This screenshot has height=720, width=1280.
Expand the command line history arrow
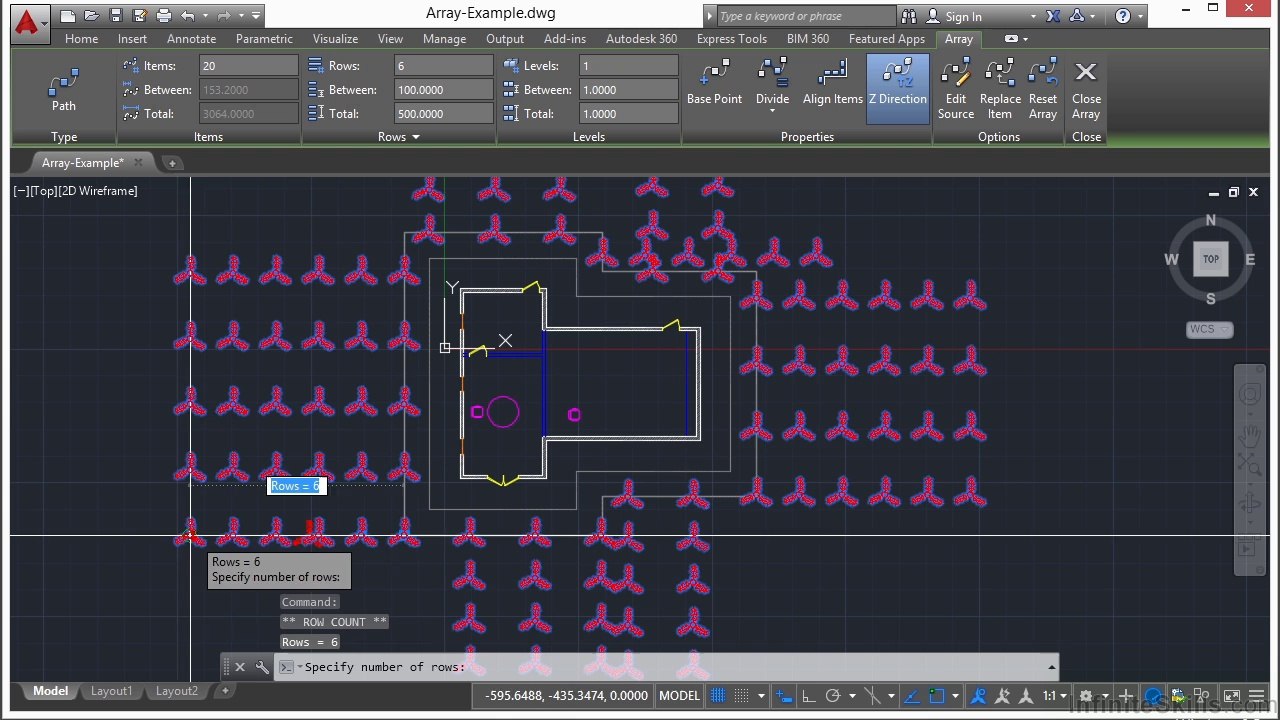click(x=1051, y=667)
